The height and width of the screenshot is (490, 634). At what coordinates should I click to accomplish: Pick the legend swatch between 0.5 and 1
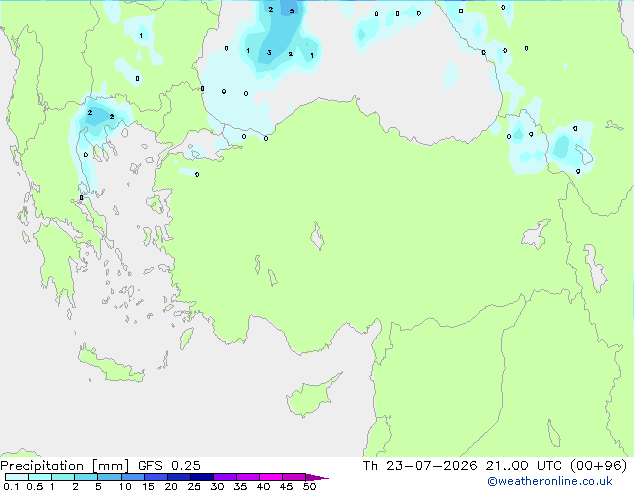[40, 477]
